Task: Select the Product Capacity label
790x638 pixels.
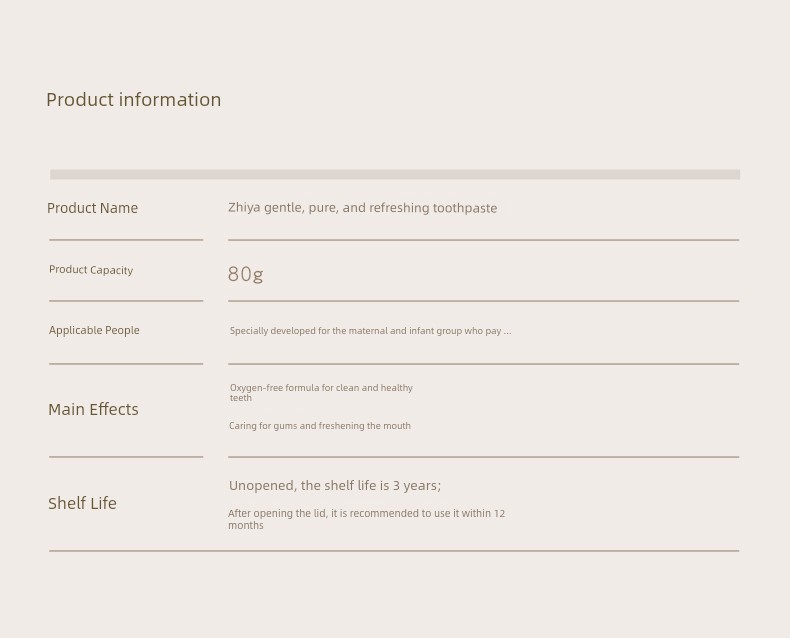Action: (91, 270)
